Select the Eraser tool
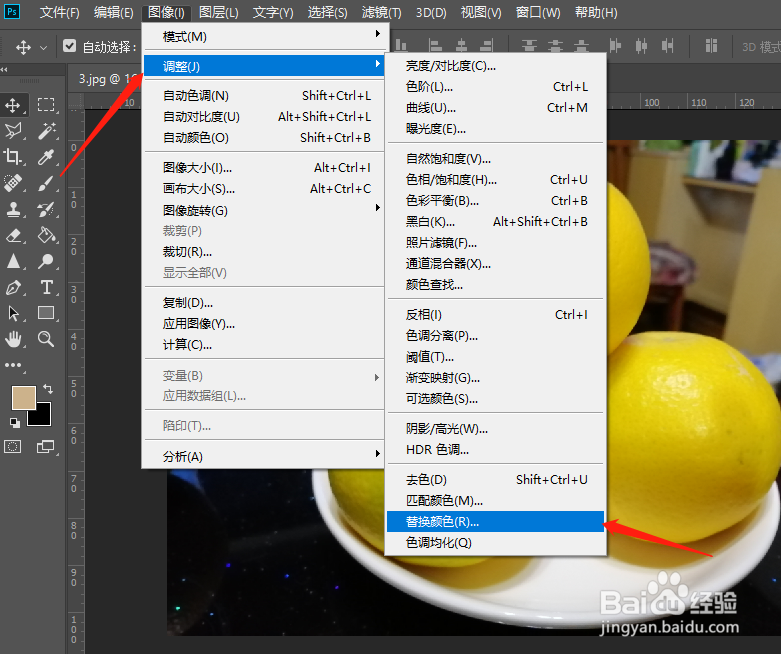Screen dimensions: 781x654 click(13, 235)
